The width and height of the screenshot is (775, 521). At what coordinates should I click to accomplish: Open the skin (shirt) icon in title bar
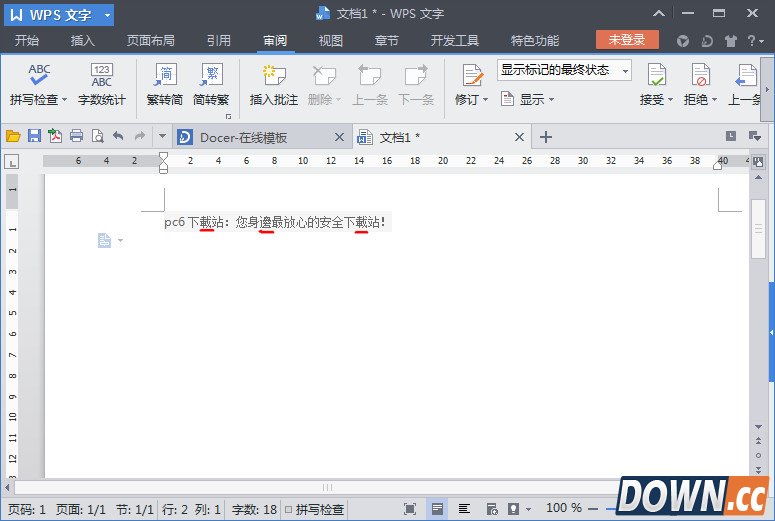click(x=730, y=41)
